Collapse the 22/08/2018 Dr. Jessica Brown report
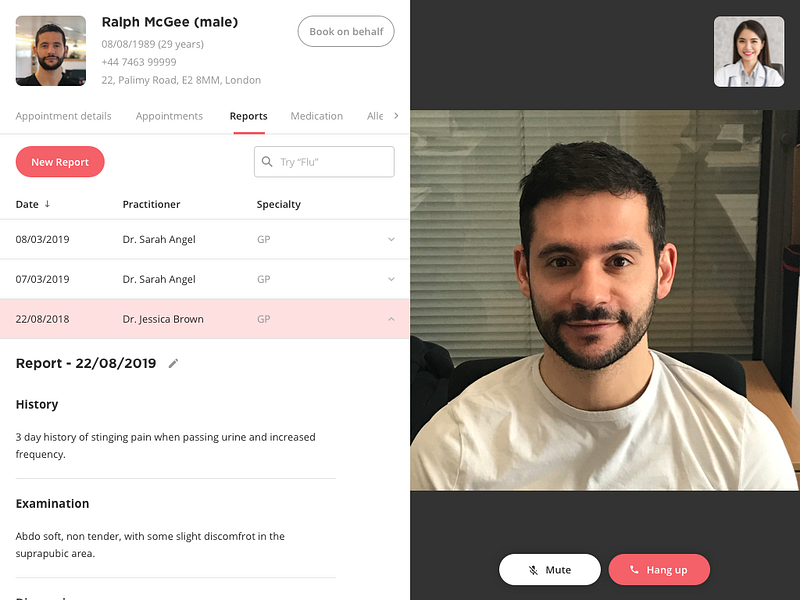Screen dimensions: 800x600 (x=391, y=319)
